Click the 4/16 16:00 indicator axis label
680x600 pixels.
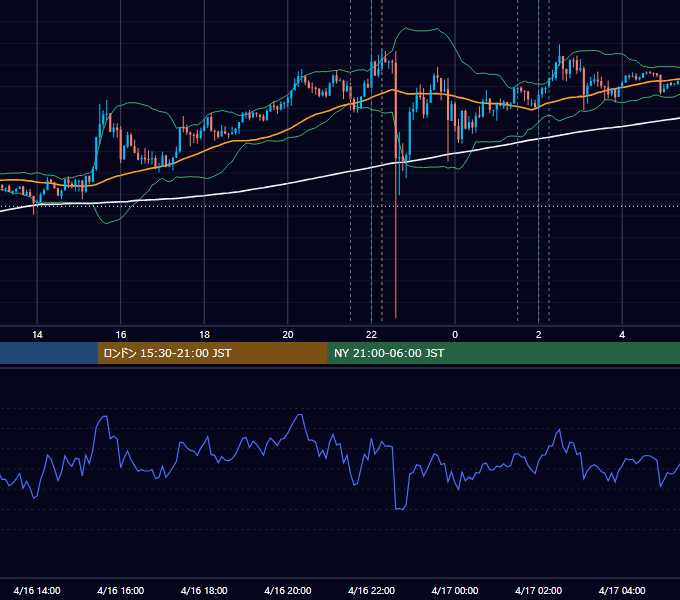(x=121, y=590)
